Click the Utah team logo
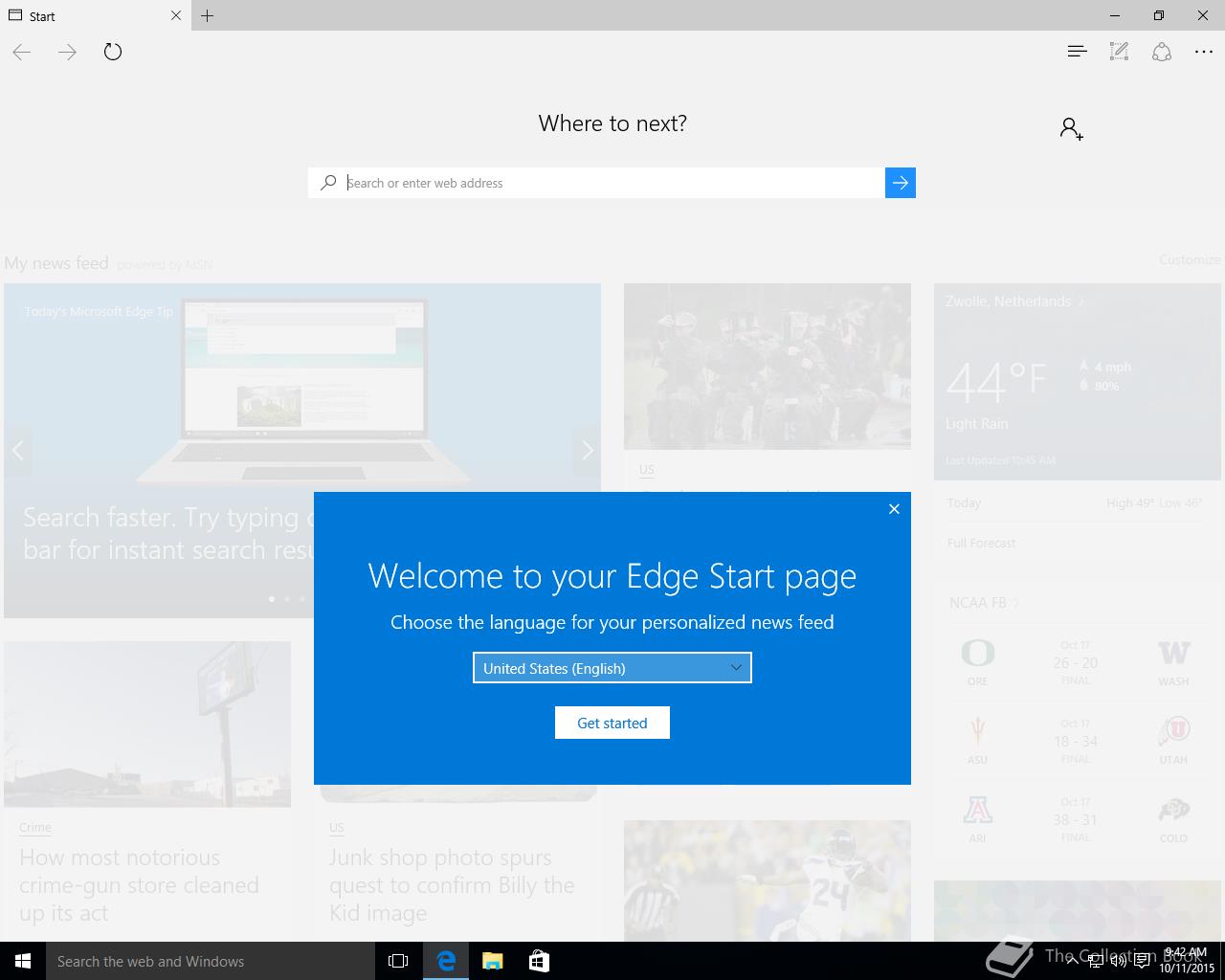1225x980 pixels. (x=1173, y=732)
